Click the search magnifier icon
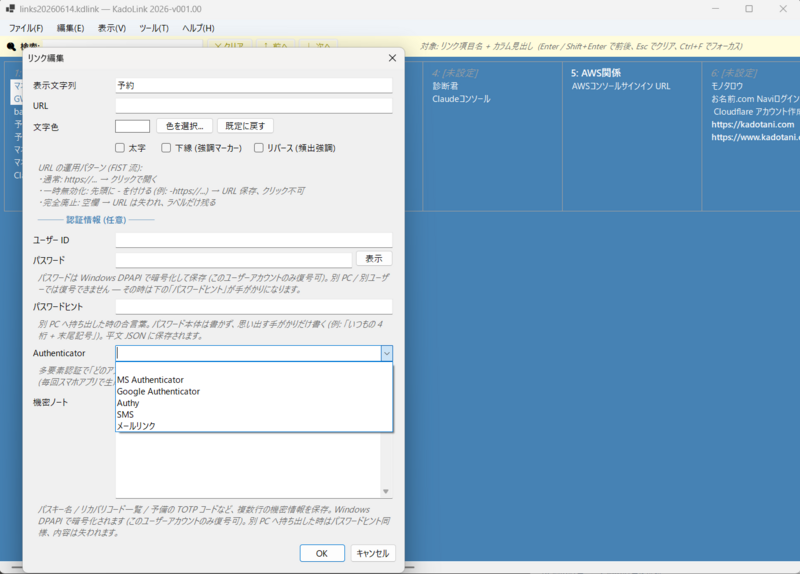This screenshot has height=574, width=800. pos(11,46)
